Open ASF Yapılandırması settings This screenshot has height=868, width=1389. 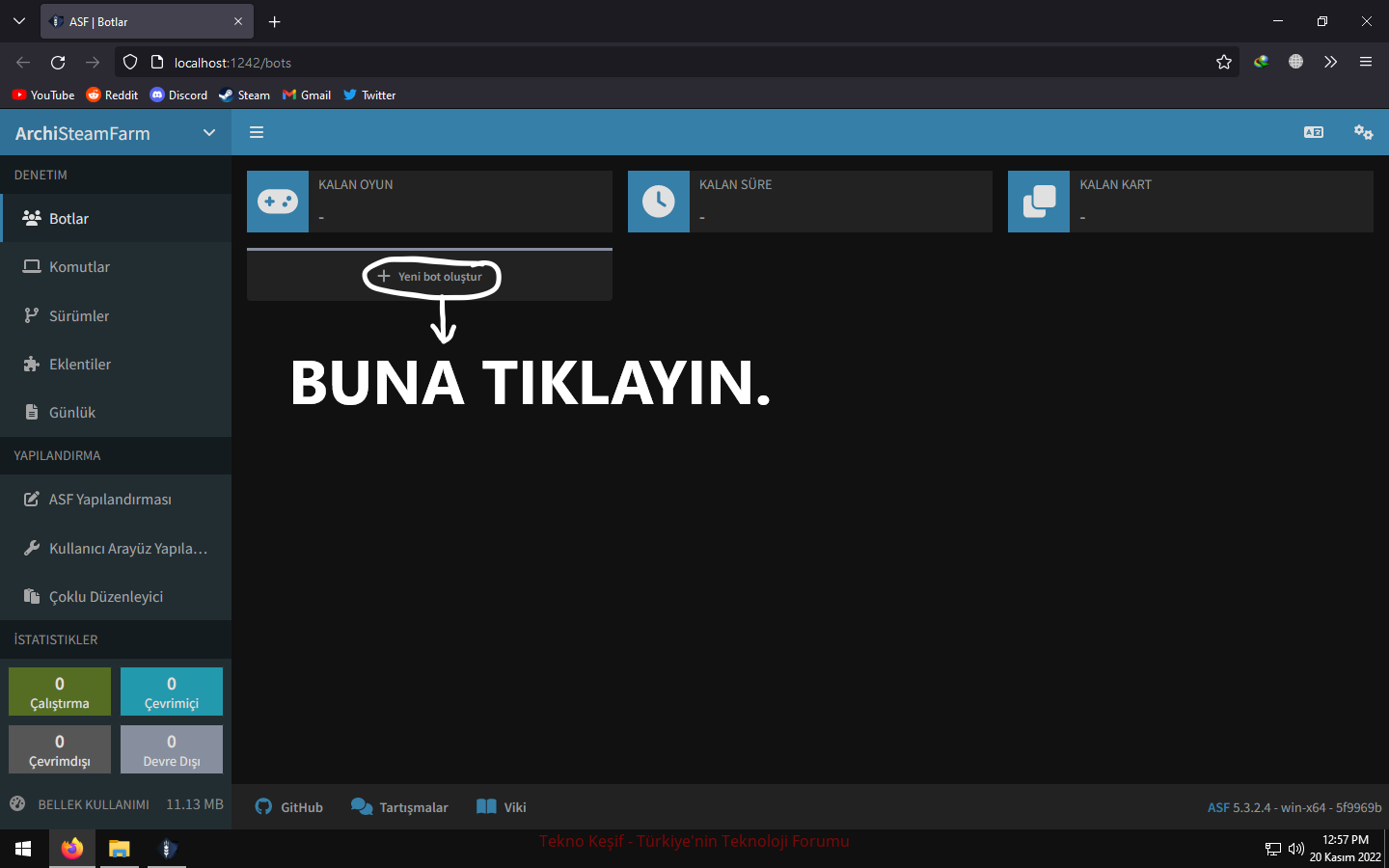pos(116,500)
